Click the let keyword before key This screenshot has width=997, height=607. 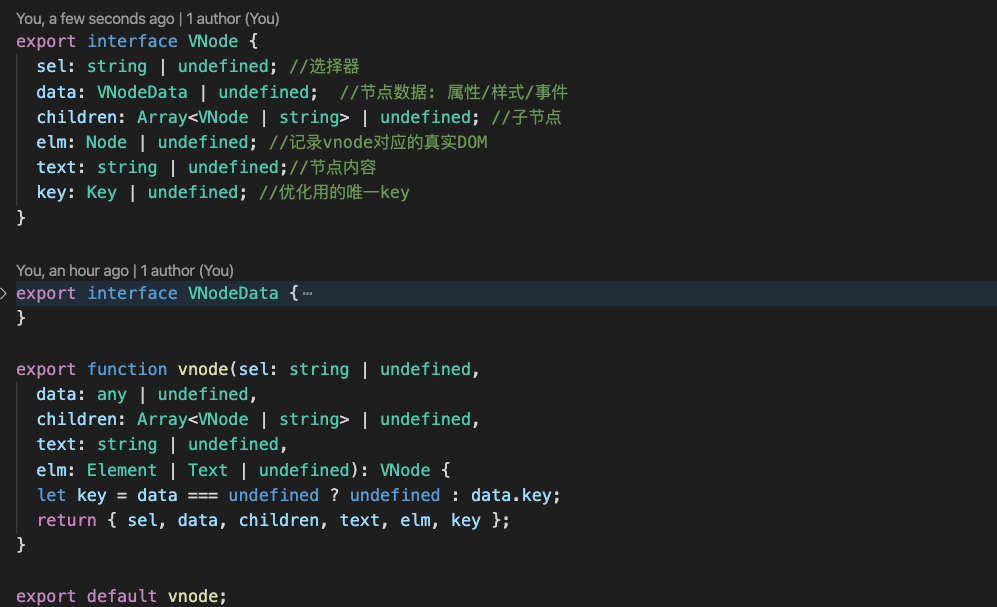(51, 495)
